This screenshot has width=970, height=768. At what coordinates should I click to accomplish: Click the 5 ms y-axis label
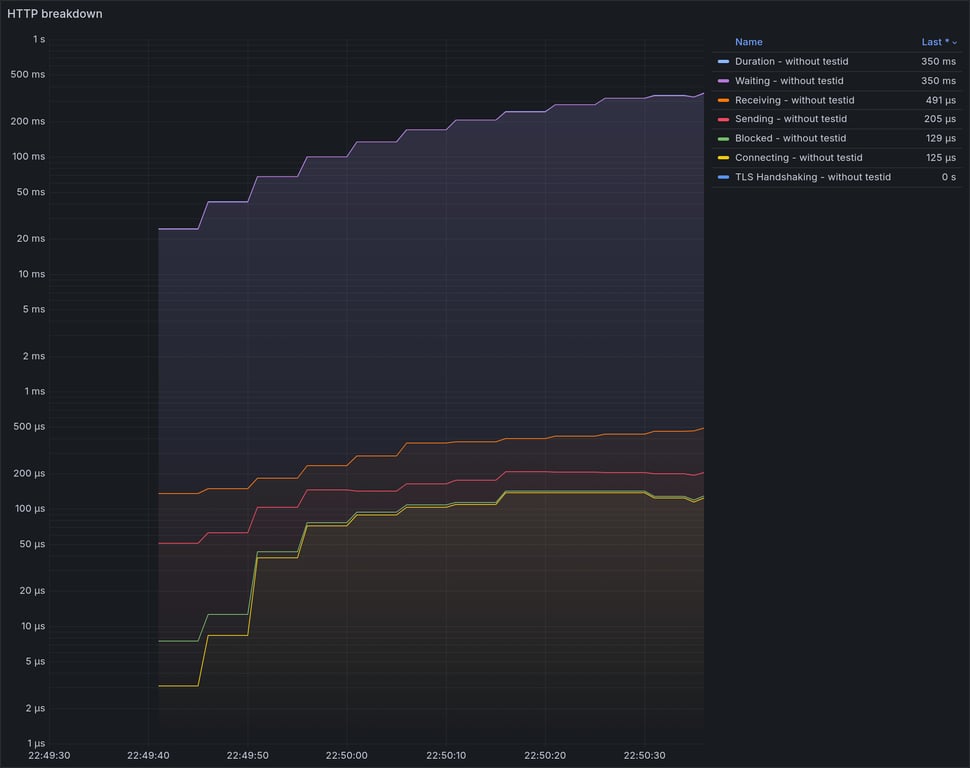34,309
